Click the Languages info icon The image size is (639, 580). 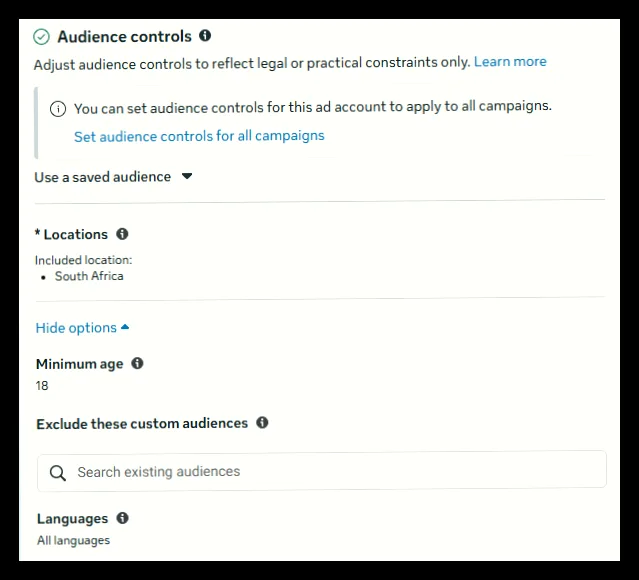pyautogui.click(x=123, y=518)
